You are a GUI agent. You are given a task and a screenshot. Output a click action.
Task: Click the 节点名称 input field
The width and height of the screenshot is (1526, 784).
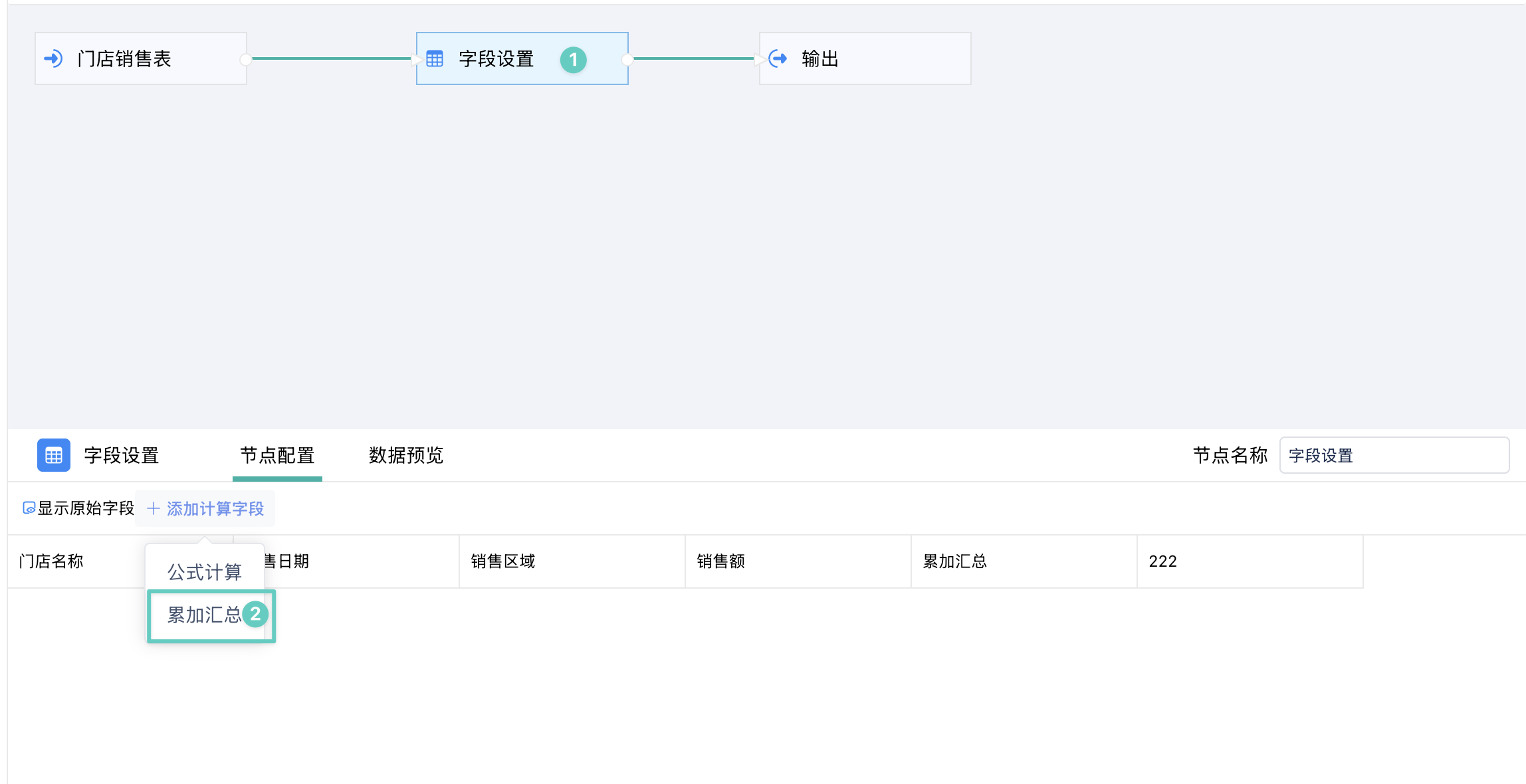1393,455
